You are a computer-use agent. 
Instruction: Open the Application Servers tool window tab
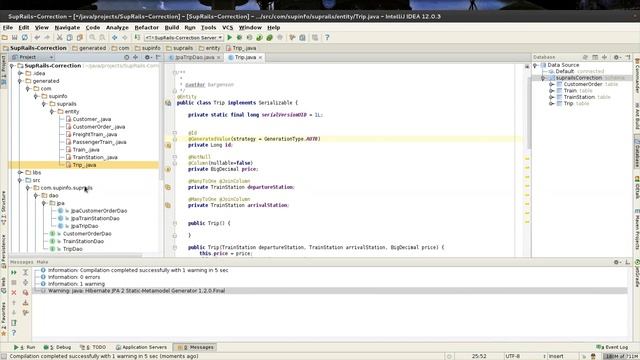click(x=141, y=347)
